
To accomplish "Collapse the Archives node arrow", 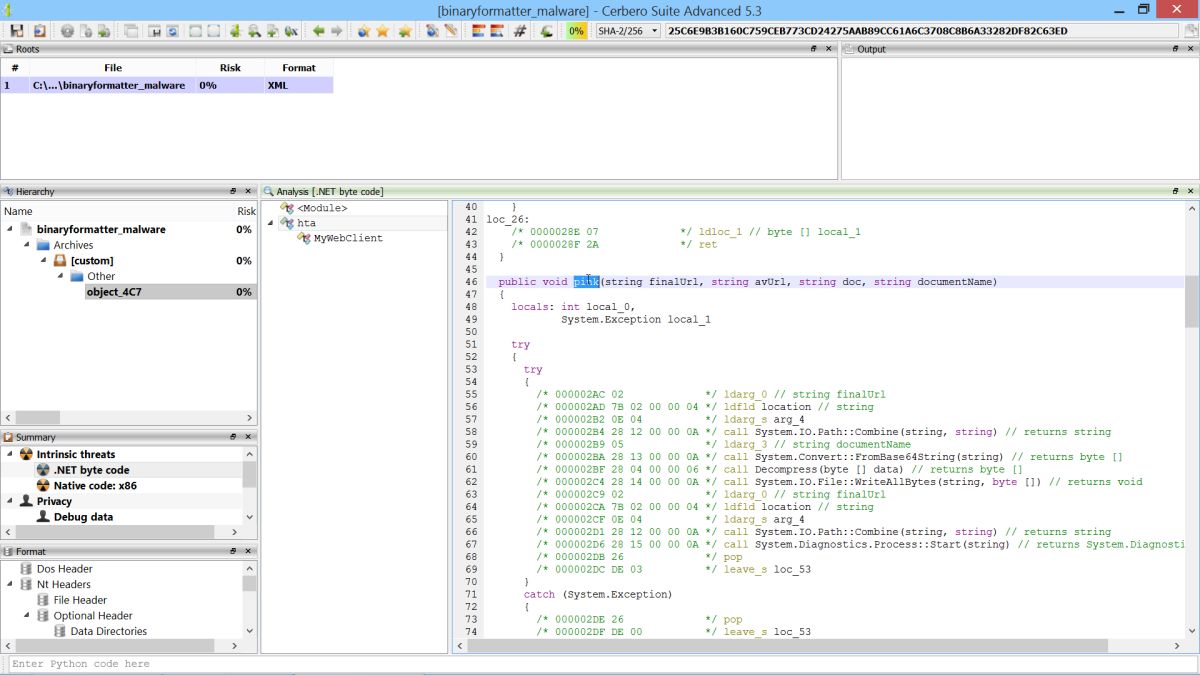I will pos(27,245).
